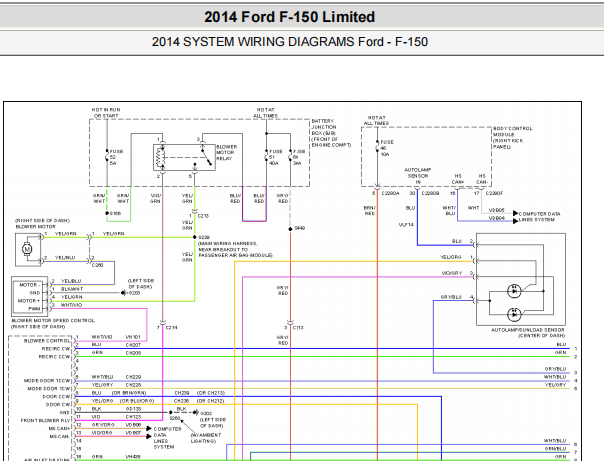Click the 'HS CAN+' pin label
The width and height of the screenshot is (604, 461).
[x=458, y=179]
